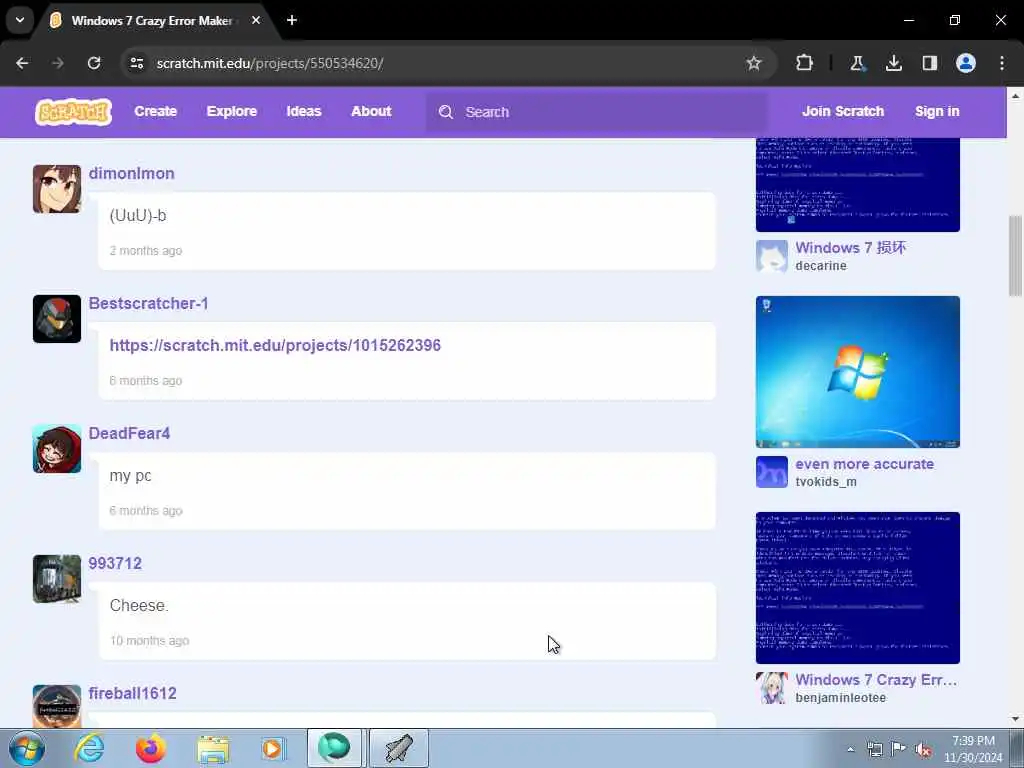Launch Internet Explorer from taskbar

tap(89, 748)
